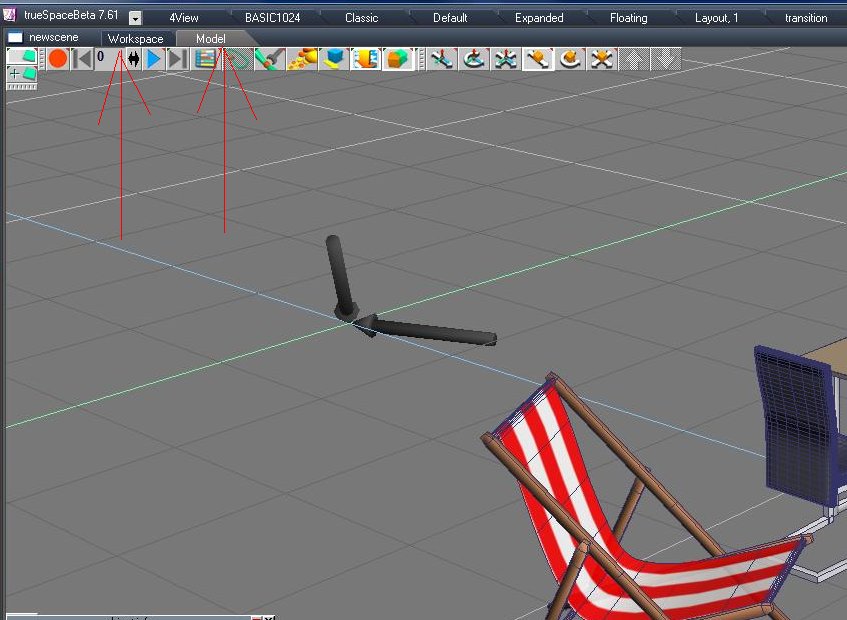This screenshot has width=847, height=620.
Task: Click the black double-arrow icon beside the frame field
Action: coord(133,58)
